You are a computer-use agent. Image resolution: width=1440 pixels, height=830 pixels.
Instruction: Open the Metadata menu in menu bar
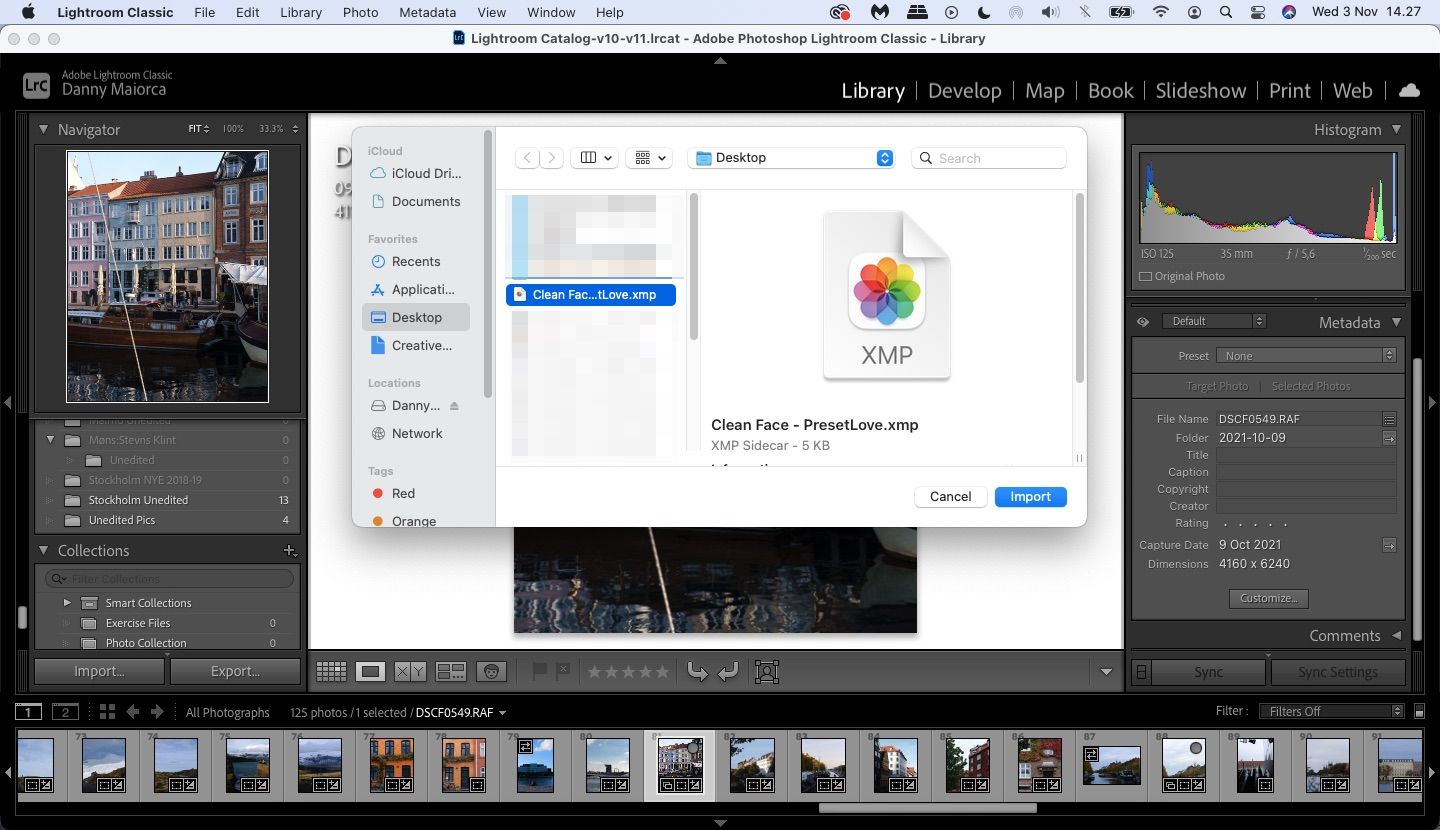point(427,12)
